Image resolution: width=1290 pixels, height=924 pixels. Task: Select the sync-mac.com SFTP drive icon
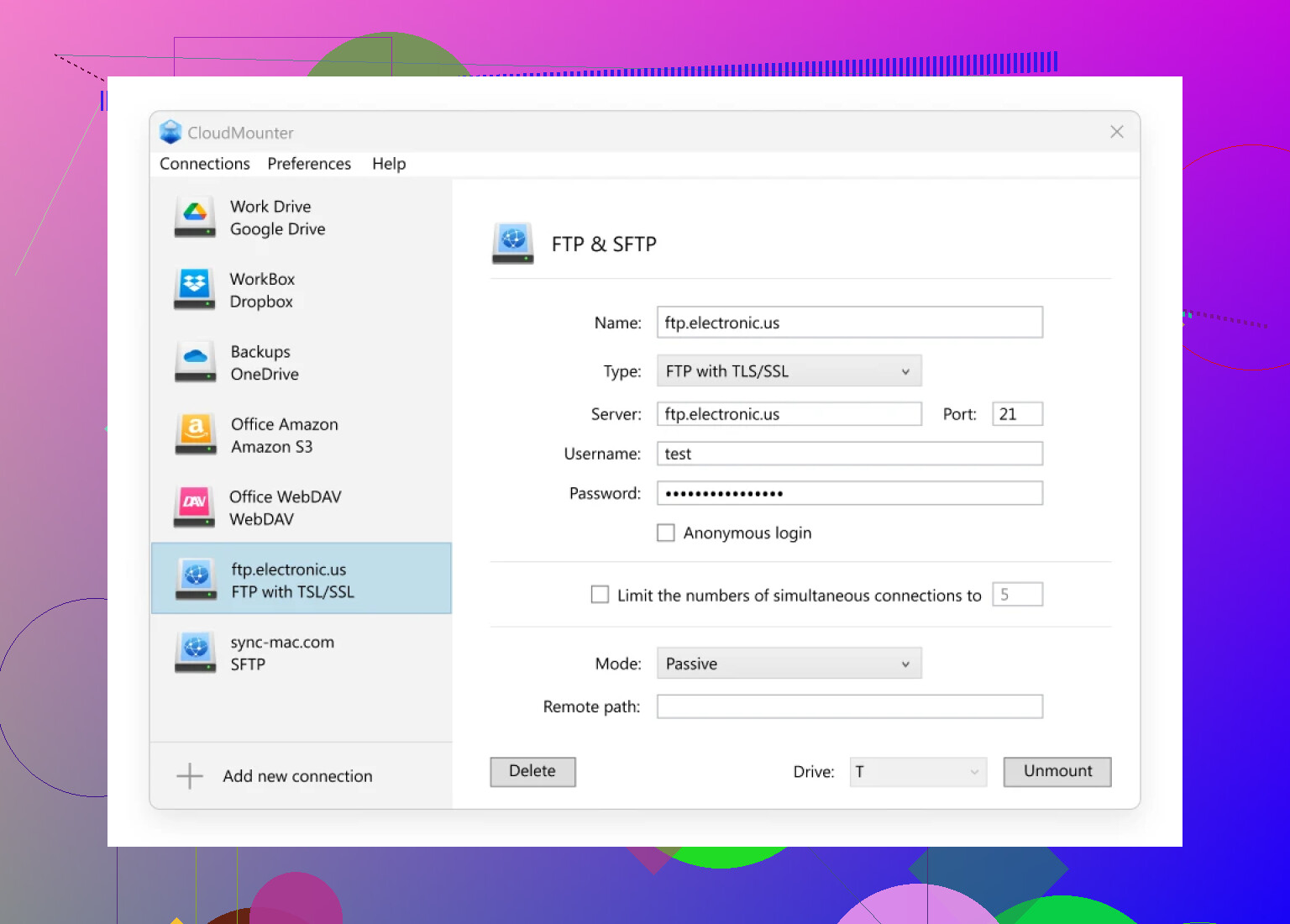(x=196, y=653)
